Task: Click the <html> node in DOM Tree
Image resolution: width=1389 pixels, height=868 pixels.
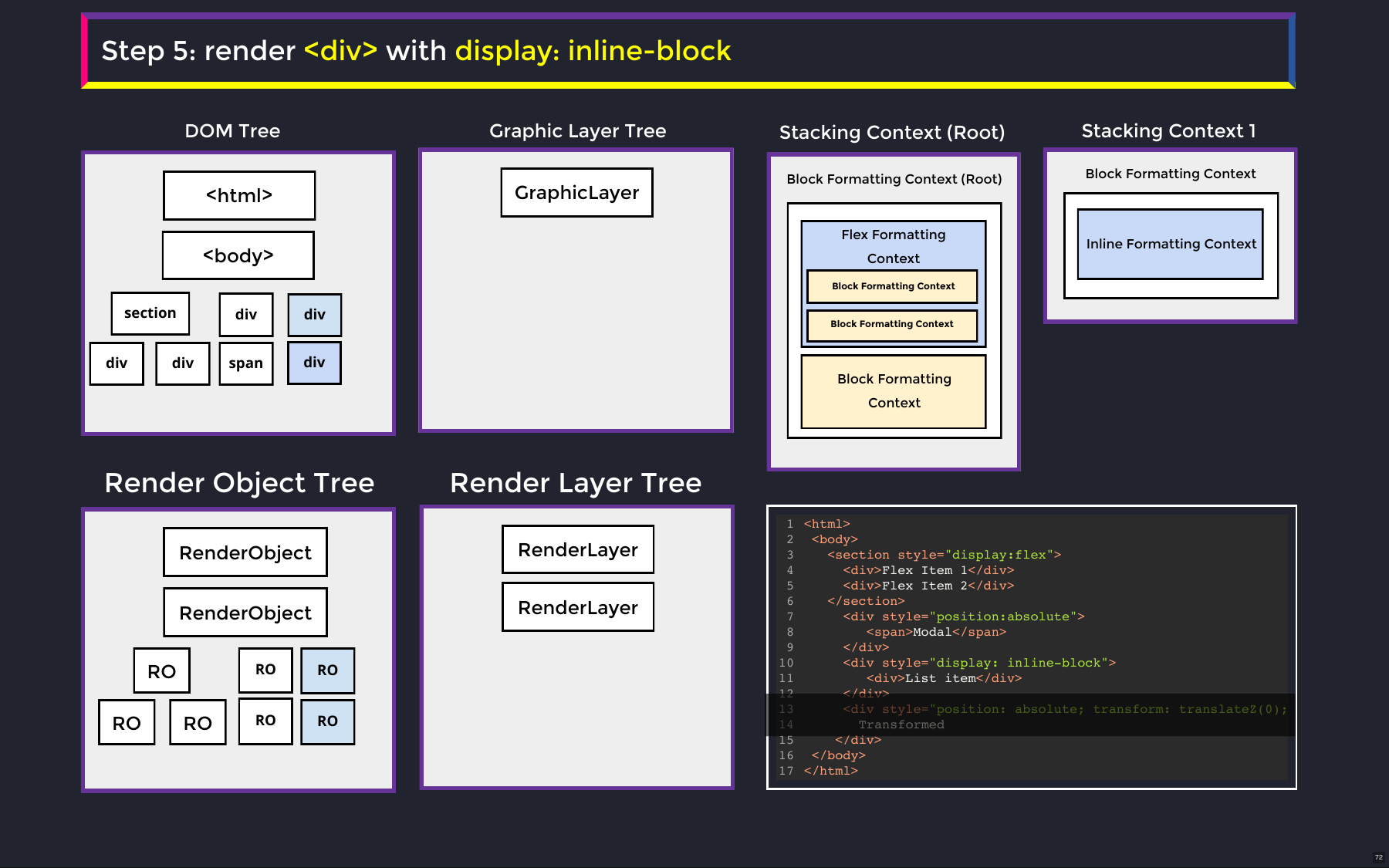Action: tap(239, 195)
